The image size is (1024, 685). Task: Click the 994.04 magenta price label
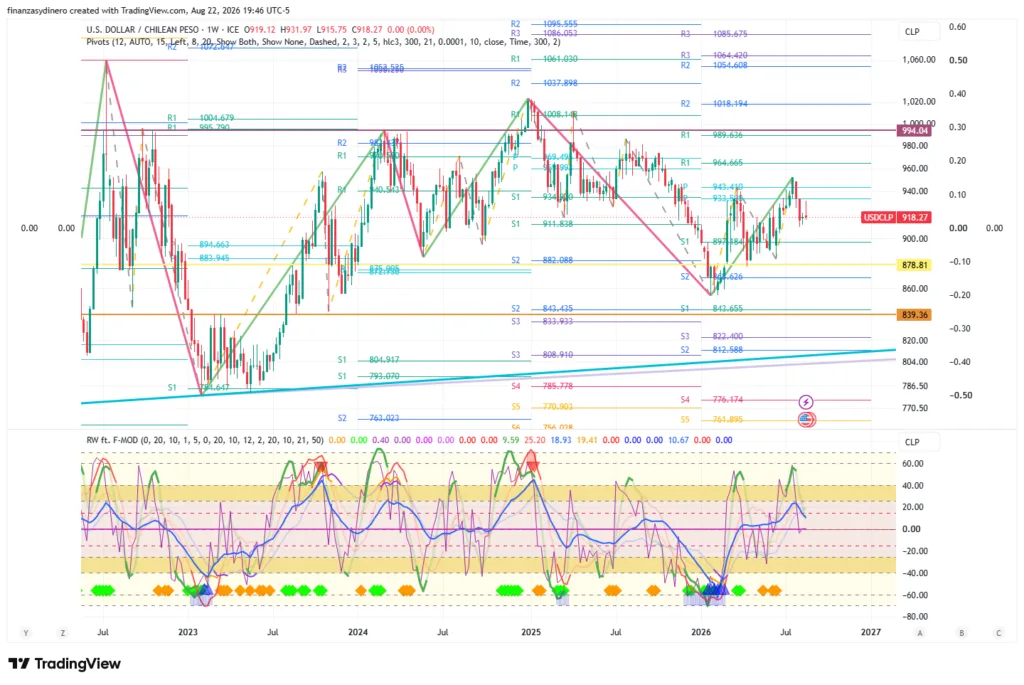[x=914, y=131]
